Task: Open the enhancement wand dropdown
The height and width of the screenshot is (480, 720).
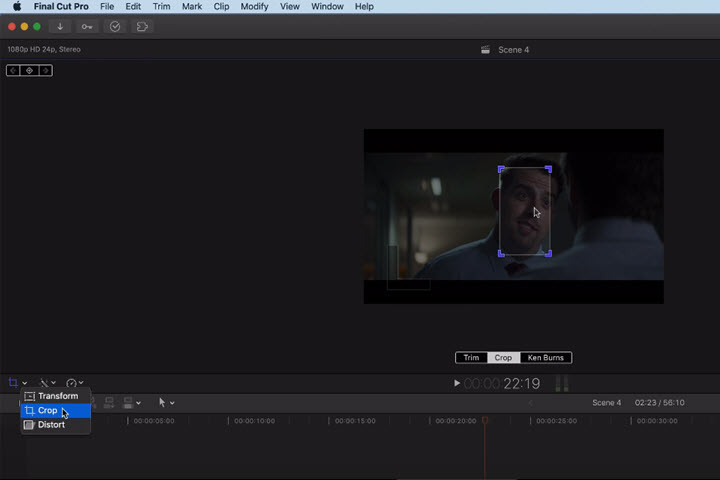Action: 46,383
